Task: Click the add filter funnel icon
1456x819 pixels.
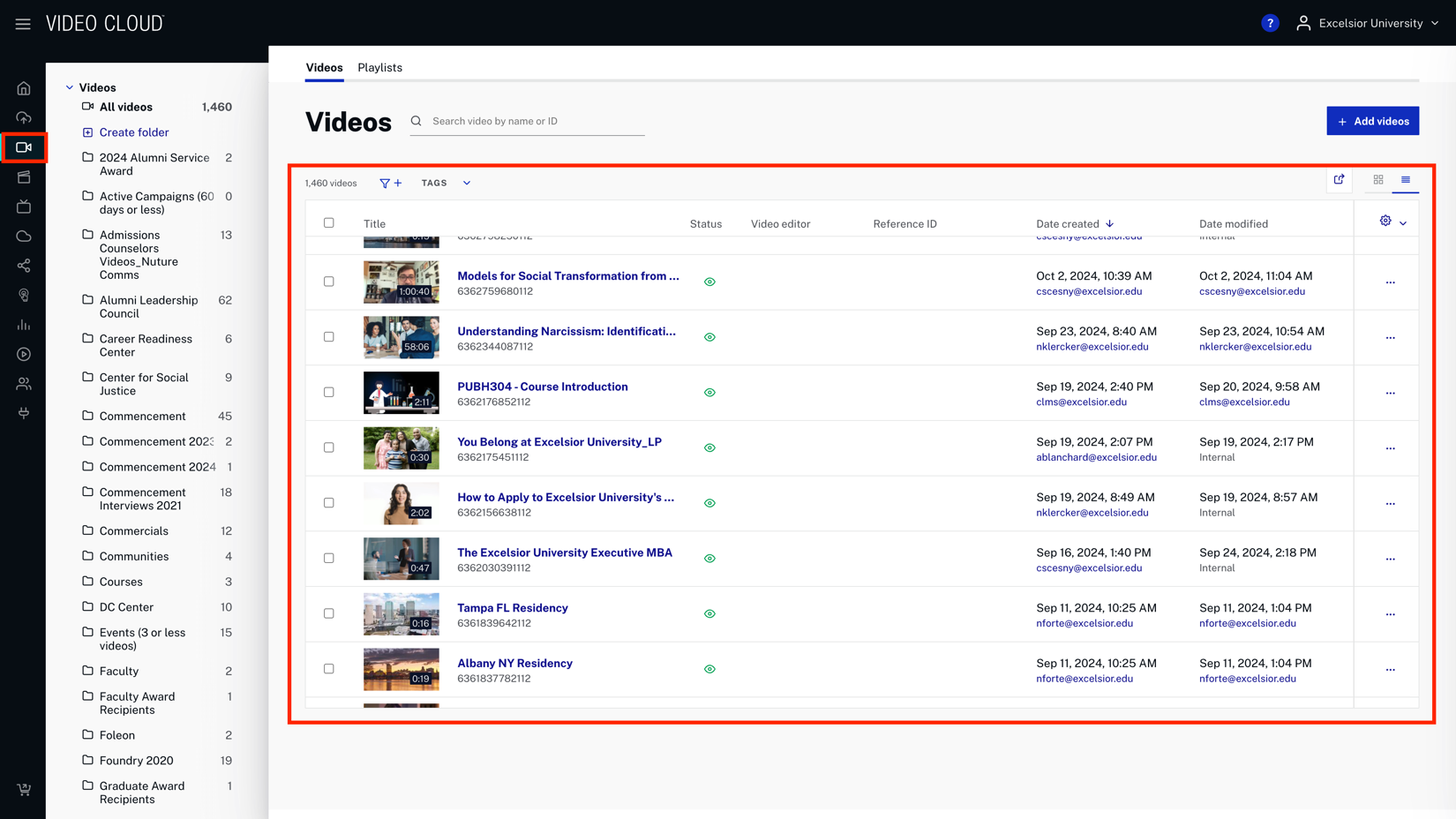Action: tap(390, 184)
